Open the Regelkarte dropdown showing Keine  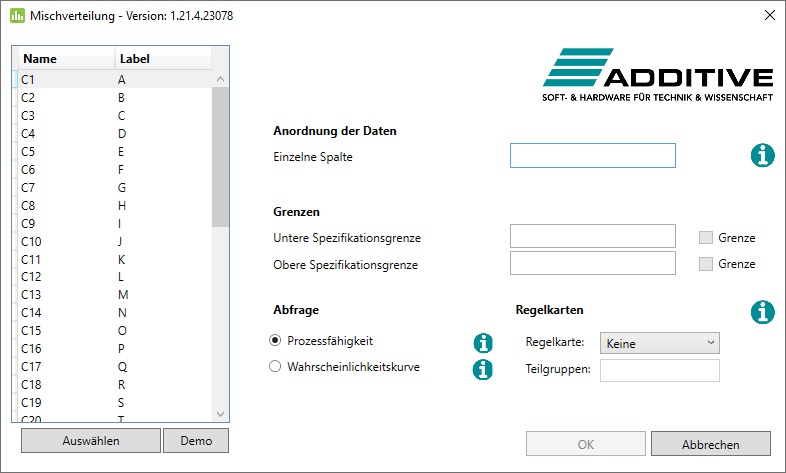tap(660, 343)
